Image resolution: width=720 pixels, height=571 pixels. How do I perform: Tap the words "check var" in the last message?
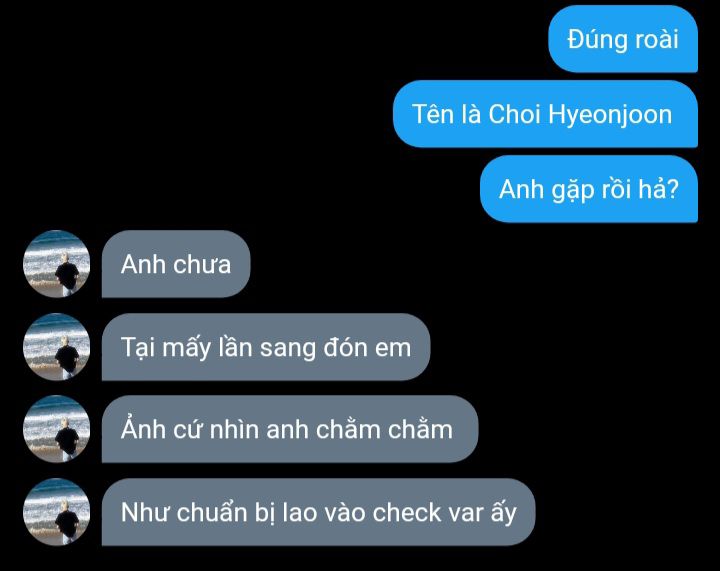(428, 512)
